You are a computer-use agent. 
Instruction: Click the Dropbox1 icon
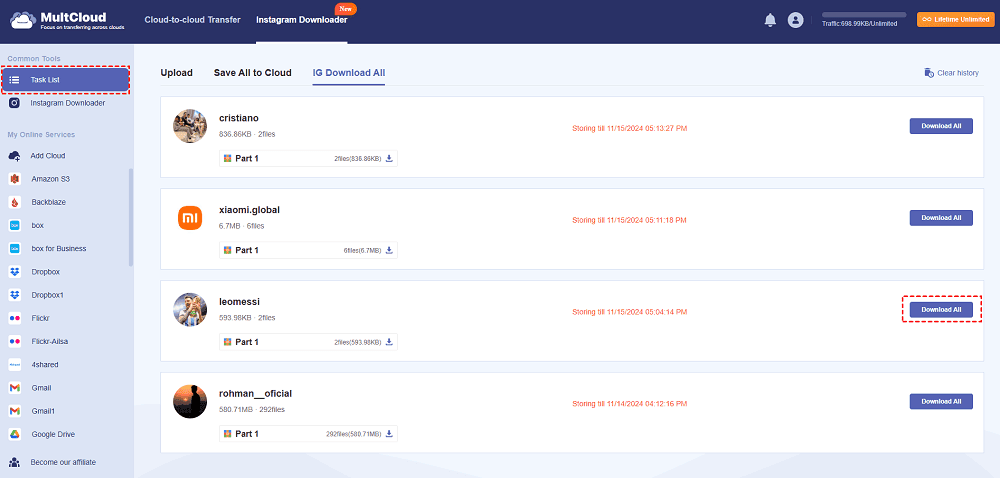point(15,295)
